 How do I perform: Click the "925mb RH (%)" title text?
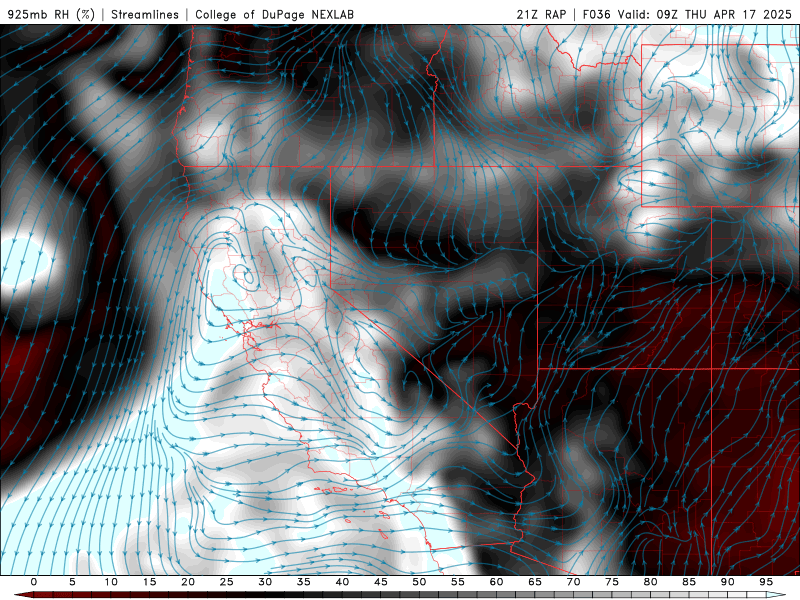(x=51, y=14)
